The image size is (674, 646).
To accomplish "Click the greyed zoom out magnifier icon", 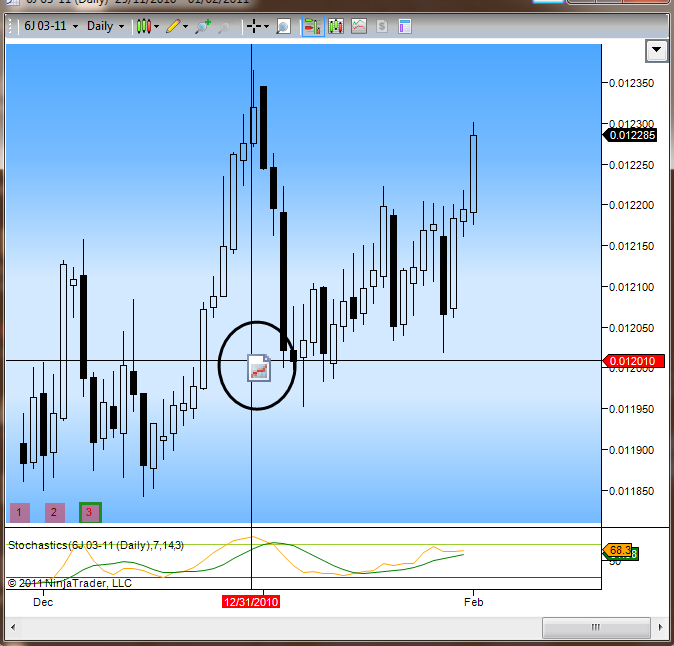I will (x=224, y=28).
